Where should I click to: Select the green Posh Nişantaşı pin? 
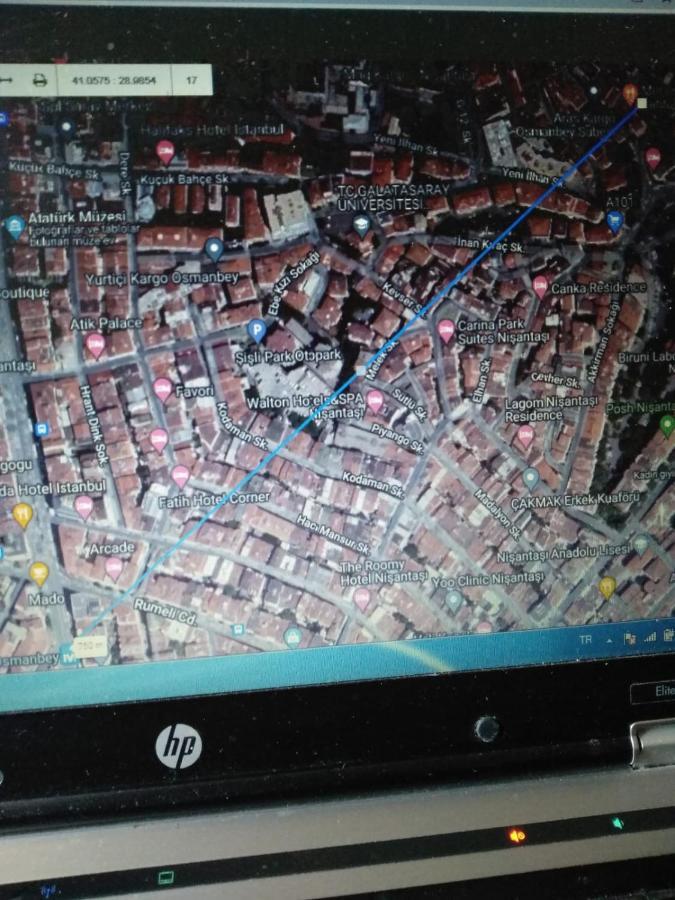coord(666,426)
